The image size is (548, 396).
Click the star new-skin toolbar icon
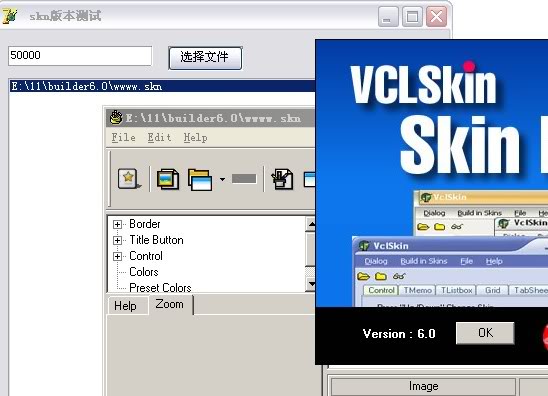(129, 179)
